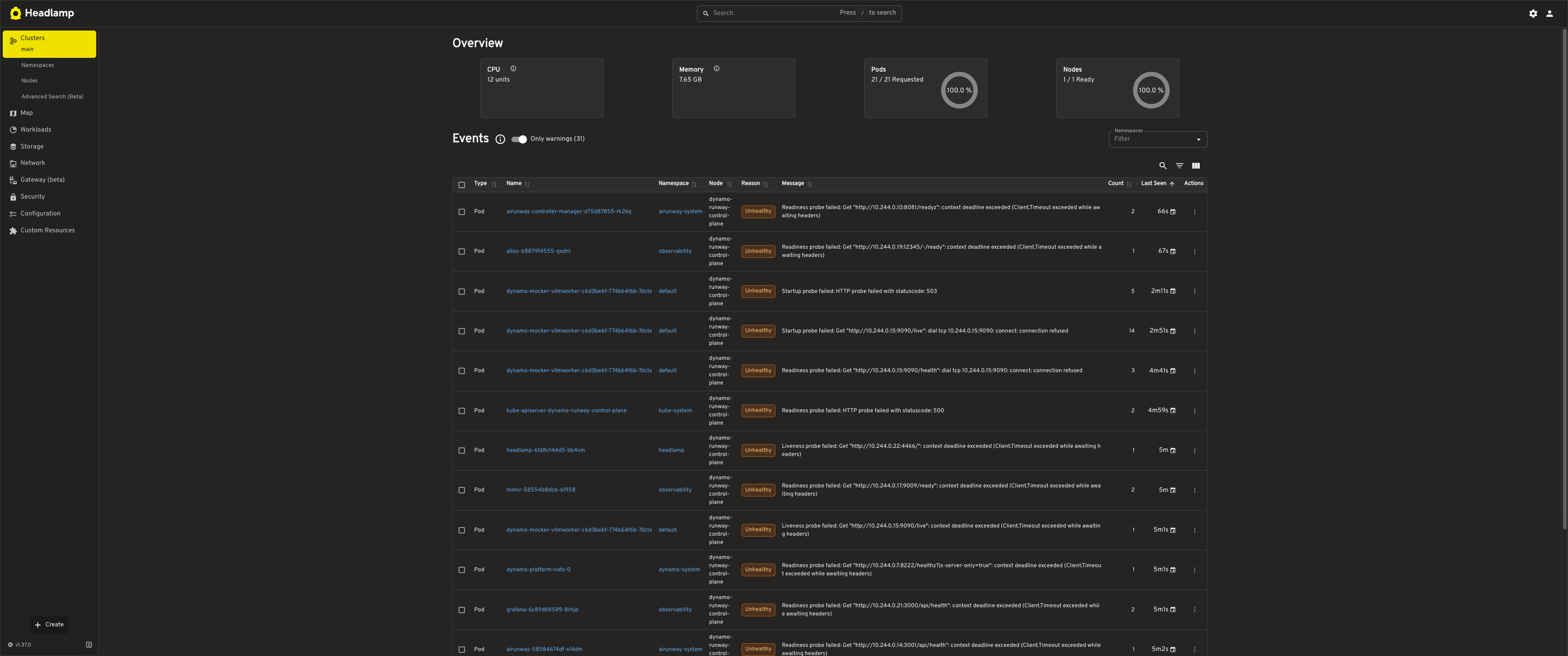The image size is (1568, 656).
Task: Click the Pods 100.0 % usage chart
Action: [959, 90]
